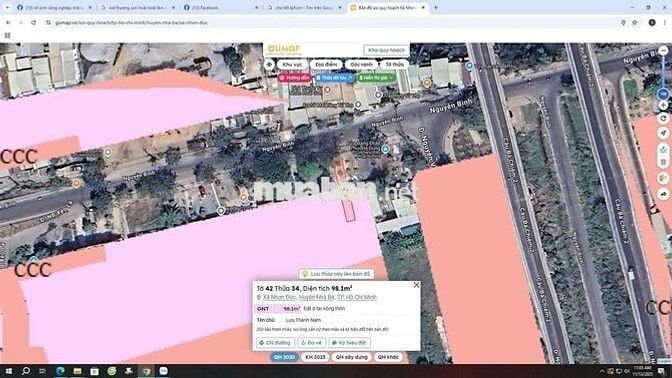Switch to the first Facebook browser tab
This screenshot has height=378, width=672.
54,7
